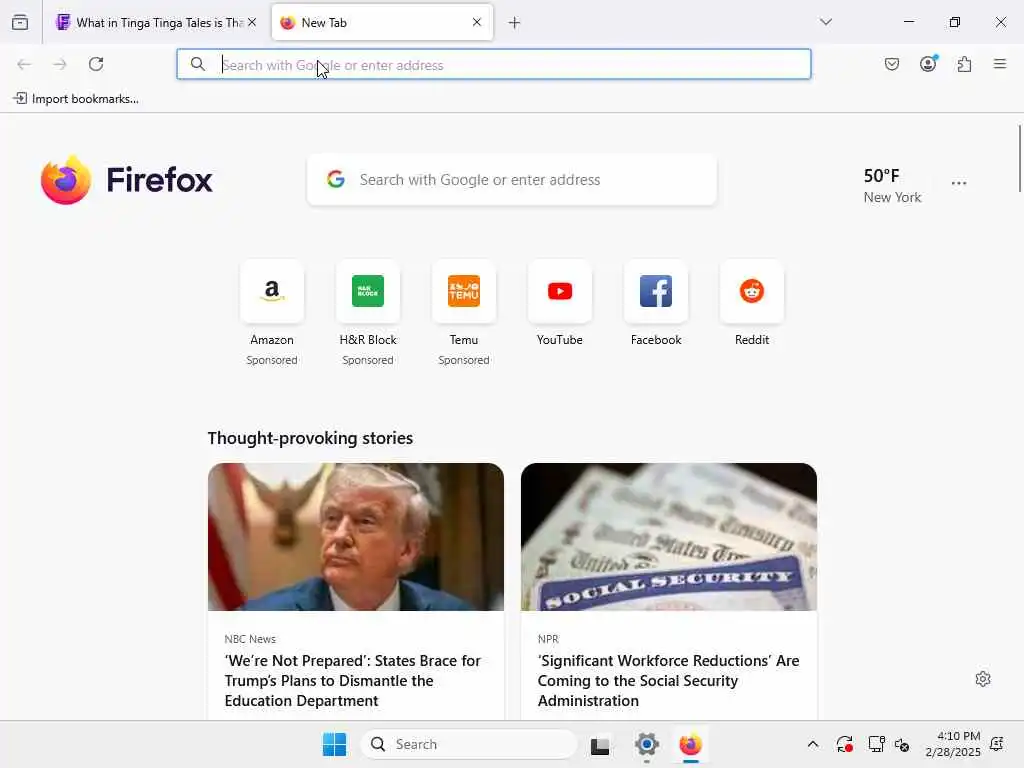Open the Extensions puzzle icon
The height and width of the screenshot is (768, 1024).
coord(964,64)
